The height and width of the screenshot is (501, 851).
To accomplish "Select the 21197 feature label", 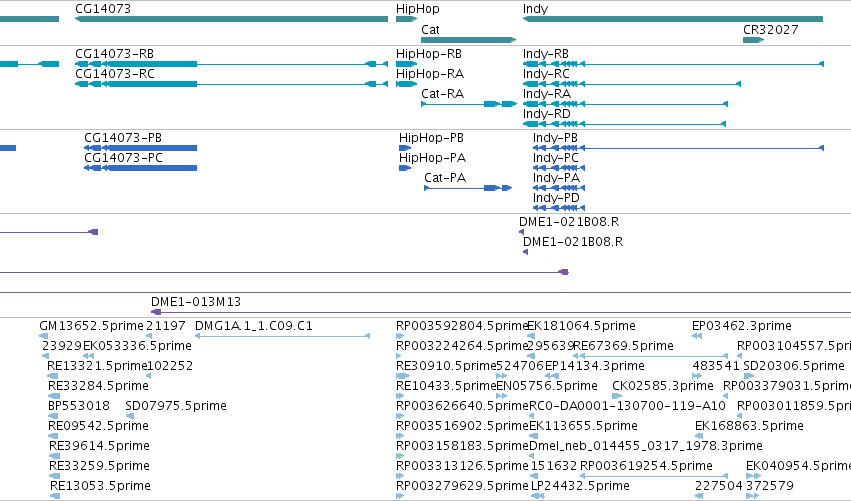I will 166,326.
